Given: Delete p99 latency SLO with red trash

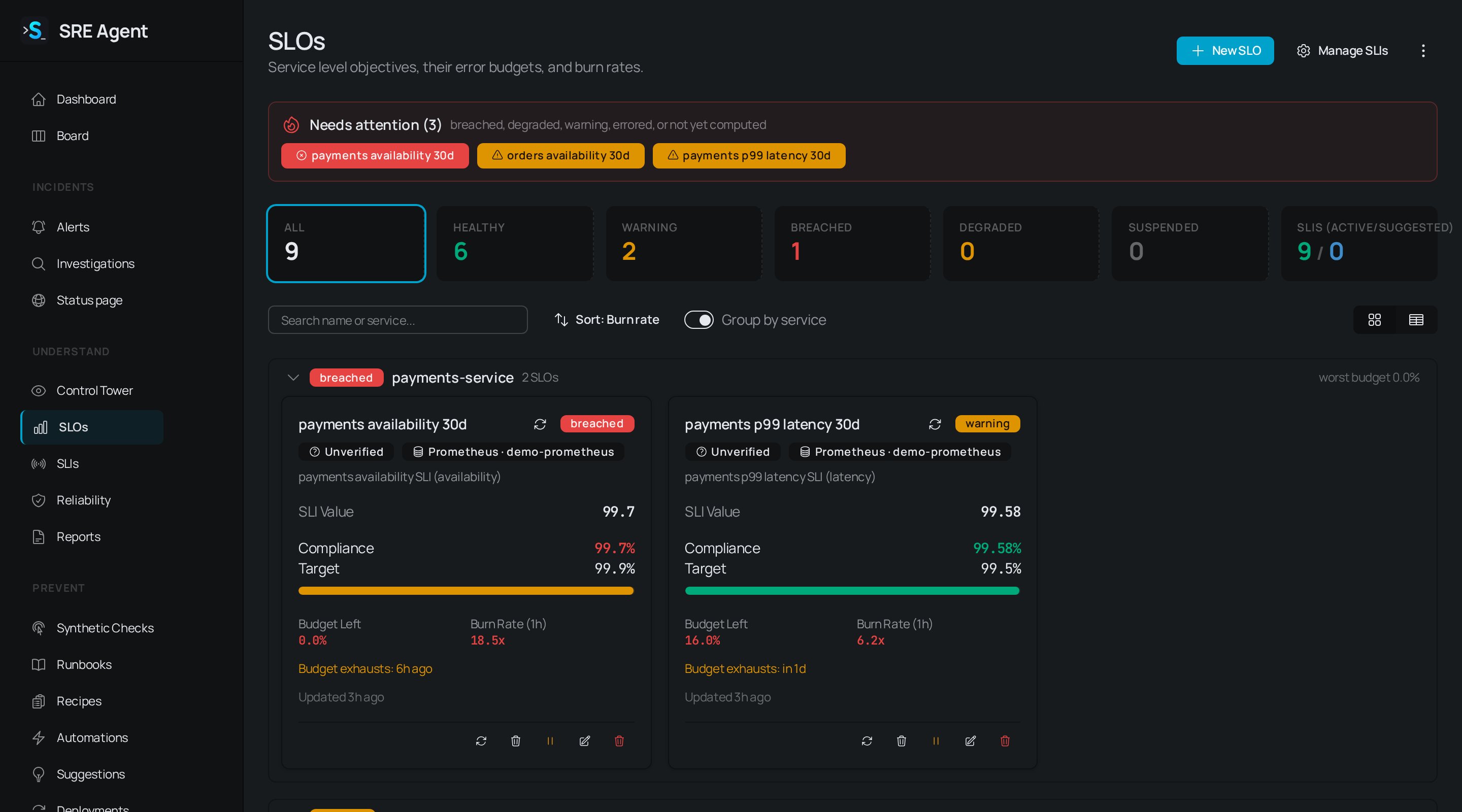Looking at the screenshot, I should 1005,741.
